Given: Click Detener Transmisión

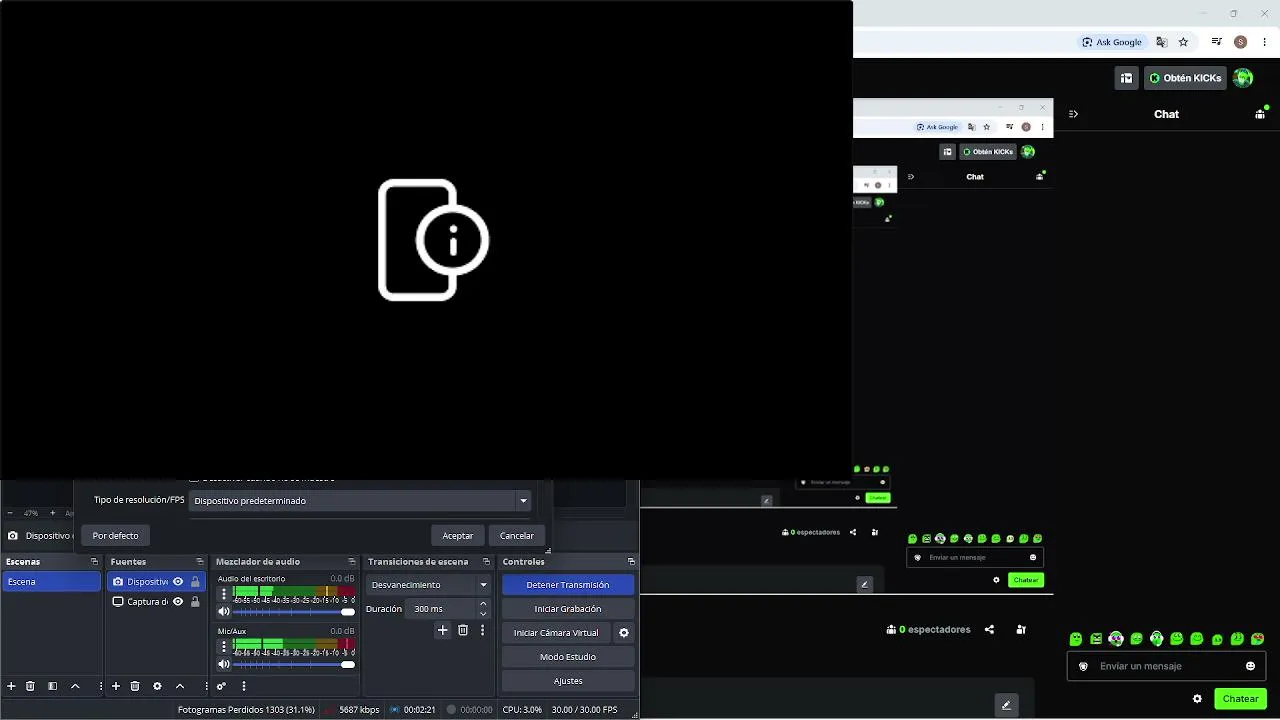Looking at the screenshot, I should click(568, 585).
